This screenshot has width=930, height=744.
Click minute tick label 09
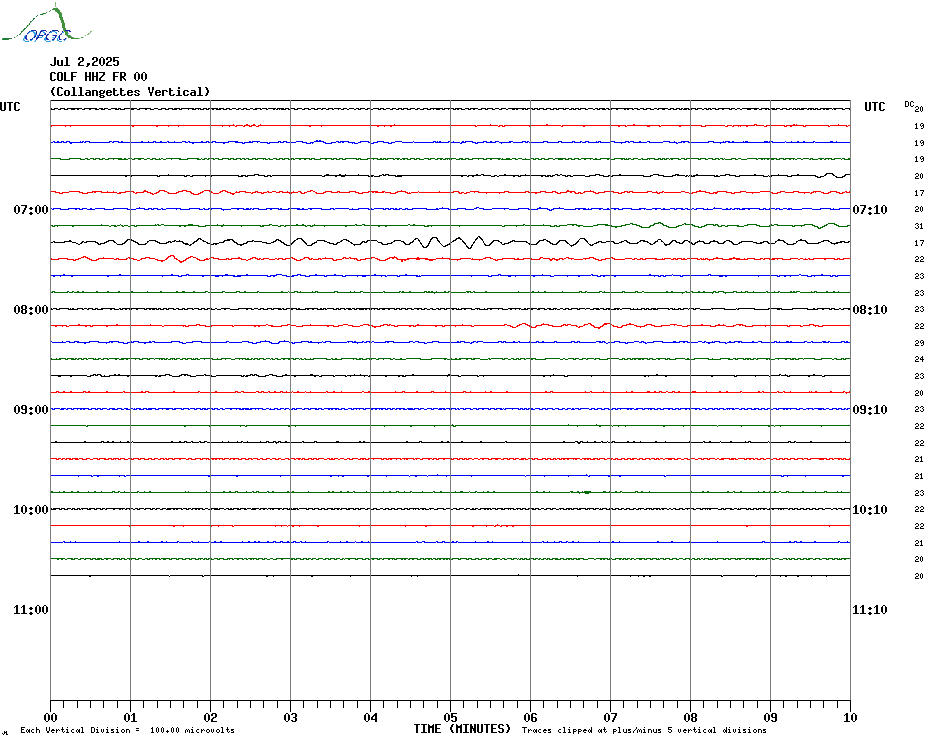click(770, 718)
